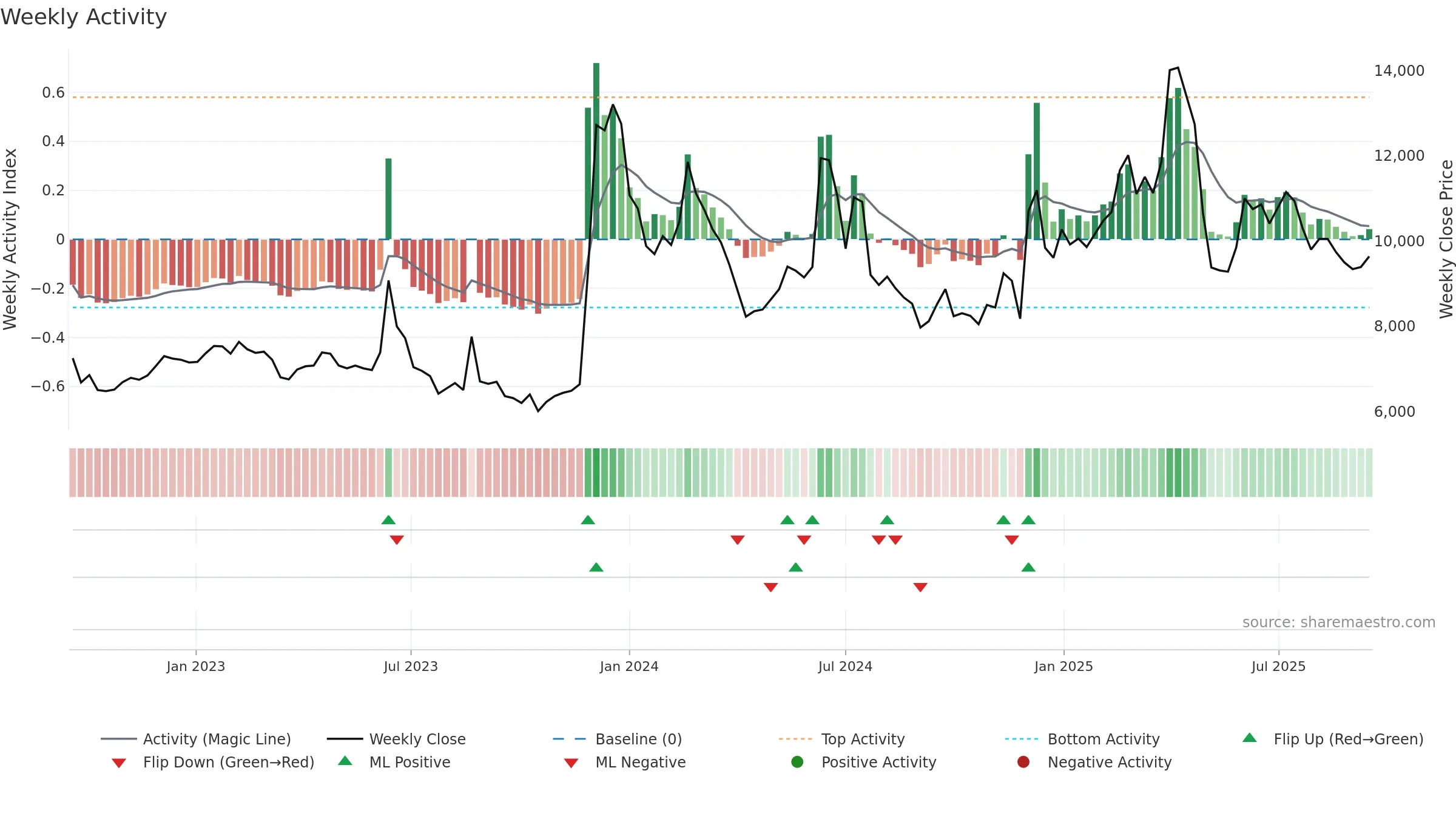Image resolution: width=1456 pixels, height=819 pixels.
Task: Click the 6,000 price axis tick
Action: [x=1394, y=411]
